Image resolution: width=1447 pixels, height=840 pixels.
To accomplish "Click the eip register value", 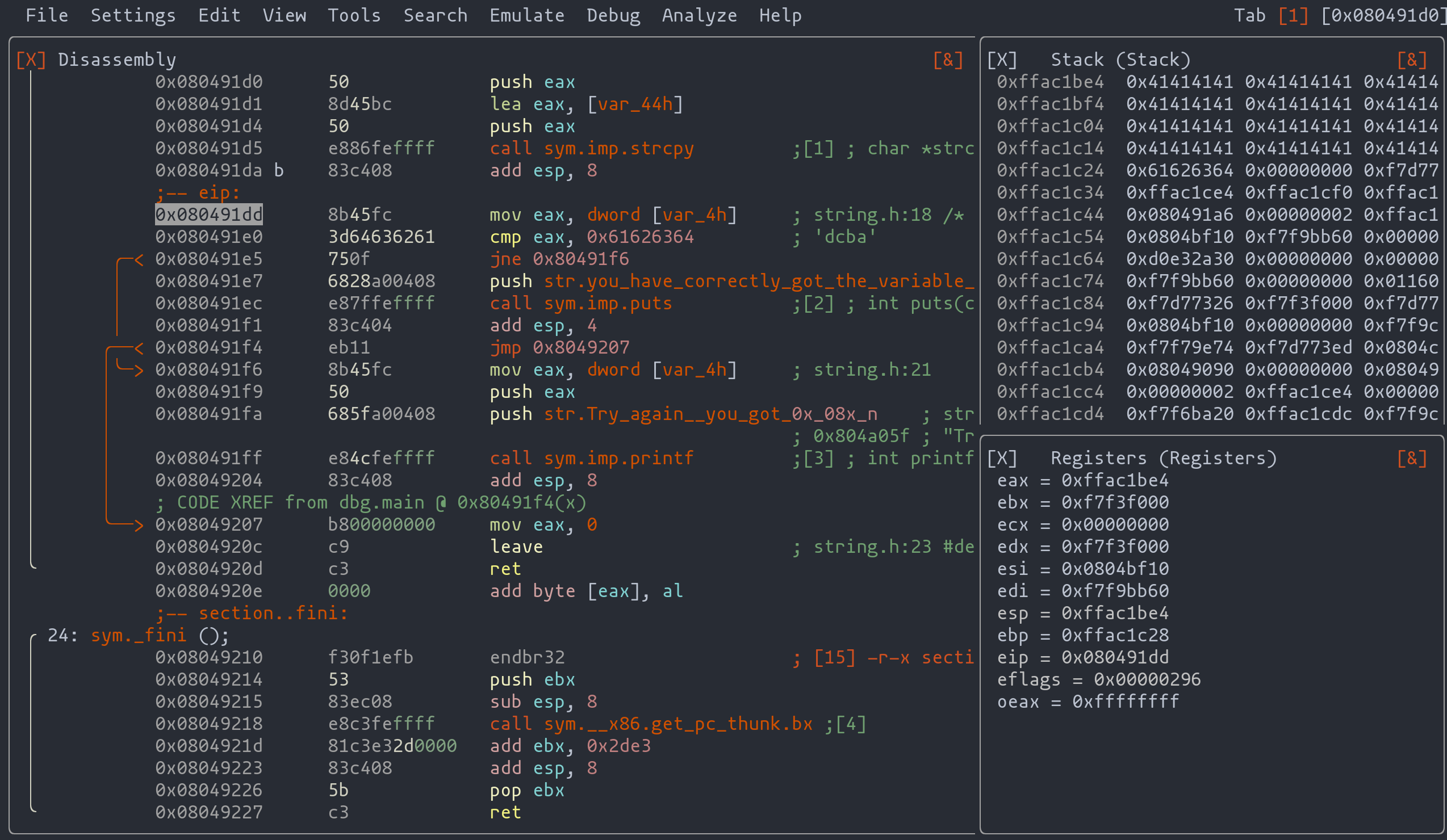I will [x=1115, y=658].
